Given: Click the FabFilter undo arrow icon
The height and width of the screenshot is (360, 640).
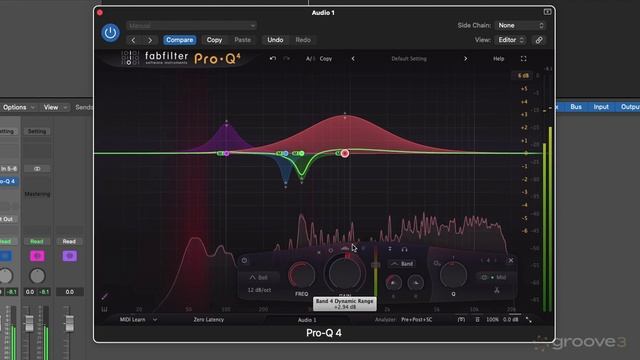Looking at the screenshot, I should tap(273, 59).
